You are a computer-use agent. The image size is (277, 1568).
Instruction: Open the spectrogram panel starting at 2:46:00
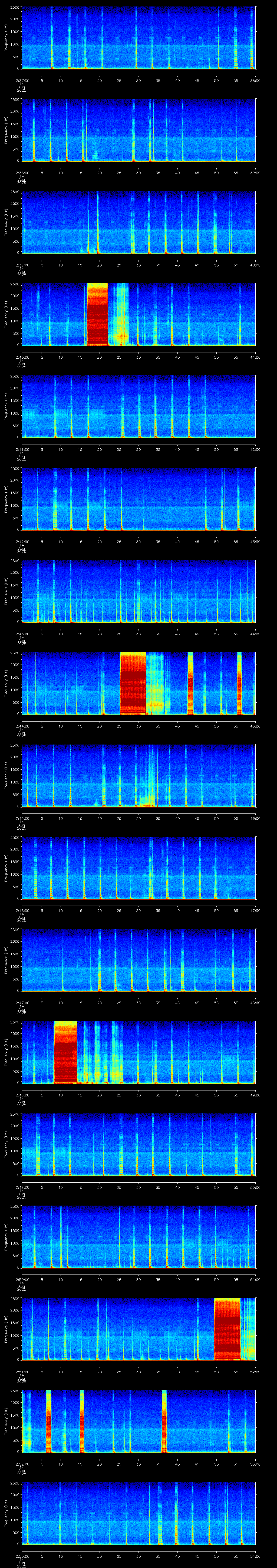click(x=139, y=868)
